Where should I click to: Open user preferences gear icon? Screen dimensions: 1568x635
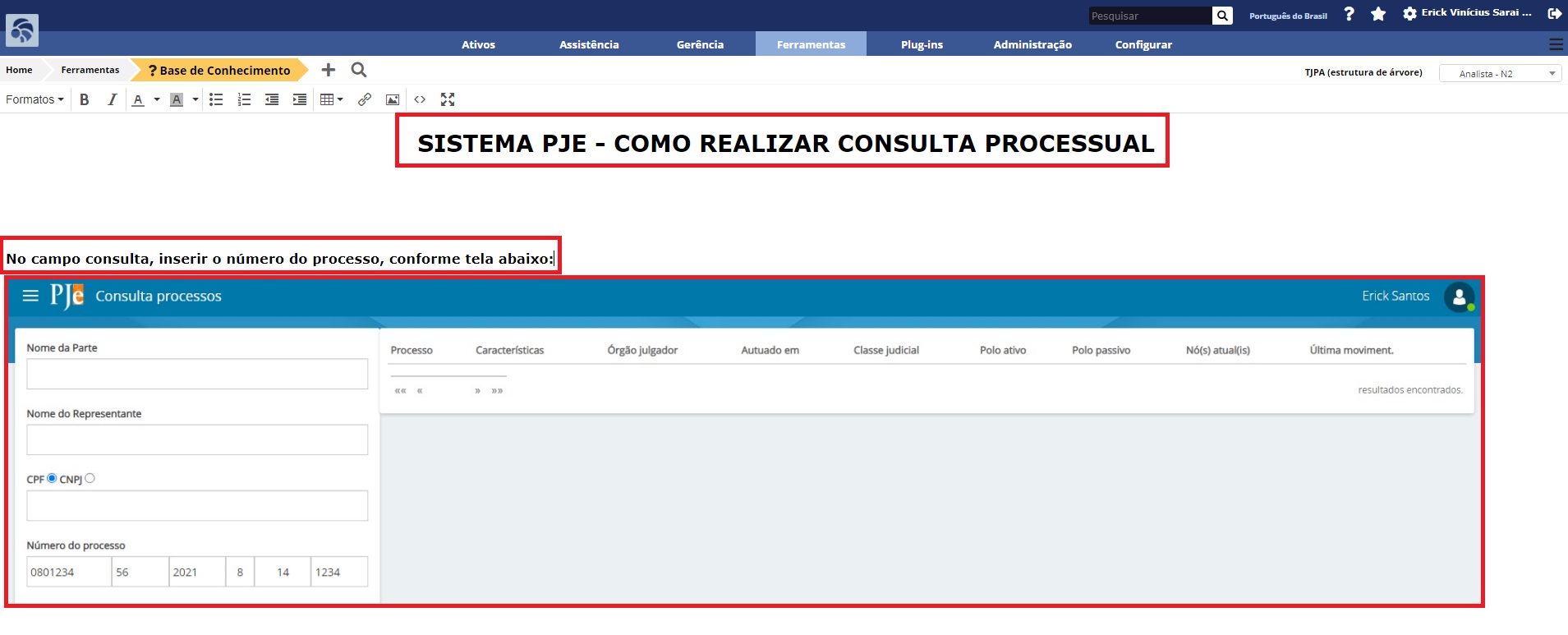click(x=1409, y=14)
